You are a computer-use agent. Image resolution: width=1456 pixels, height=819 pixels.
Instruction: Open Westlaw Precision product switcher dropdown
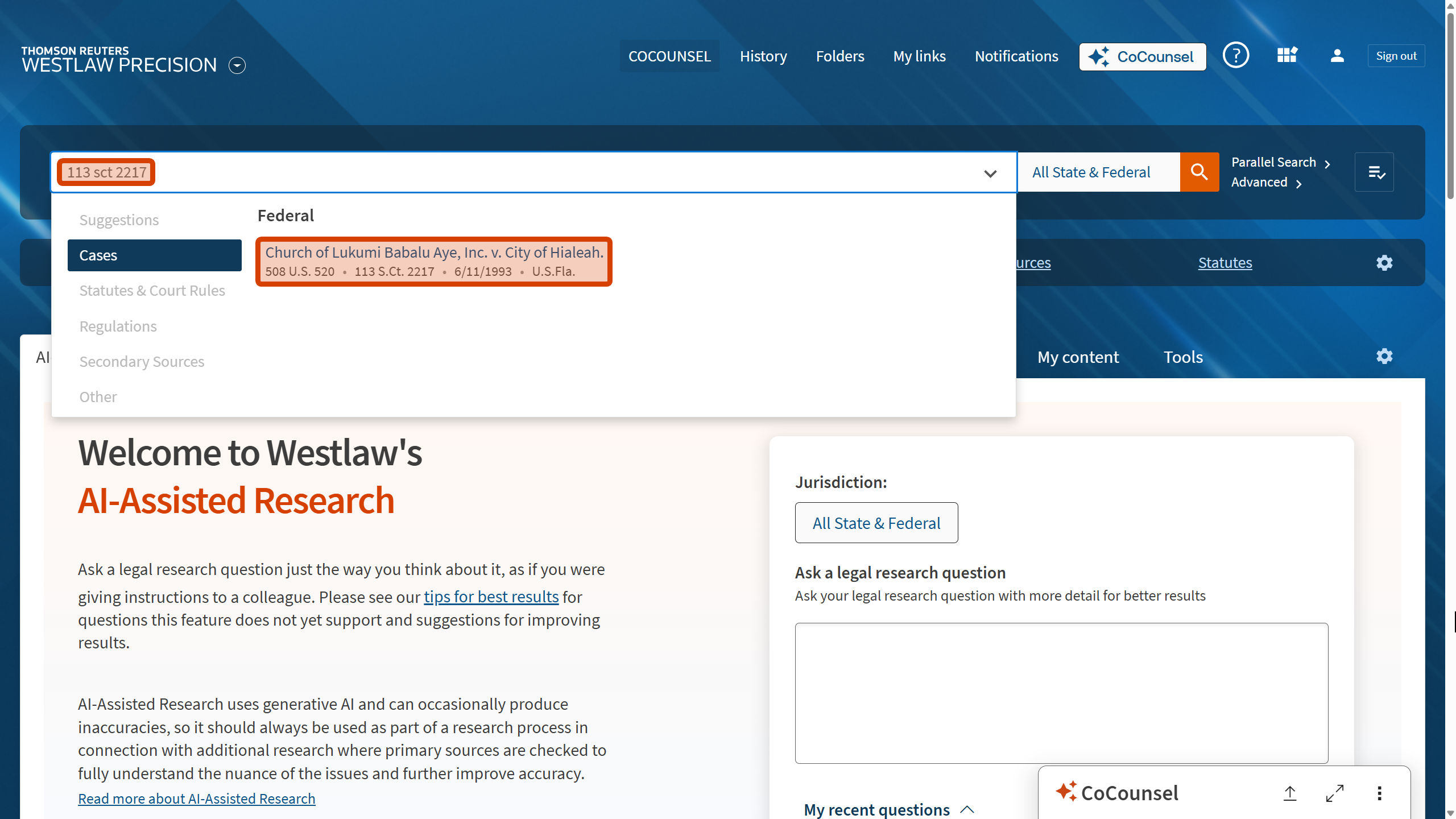[x=237, y=65]
